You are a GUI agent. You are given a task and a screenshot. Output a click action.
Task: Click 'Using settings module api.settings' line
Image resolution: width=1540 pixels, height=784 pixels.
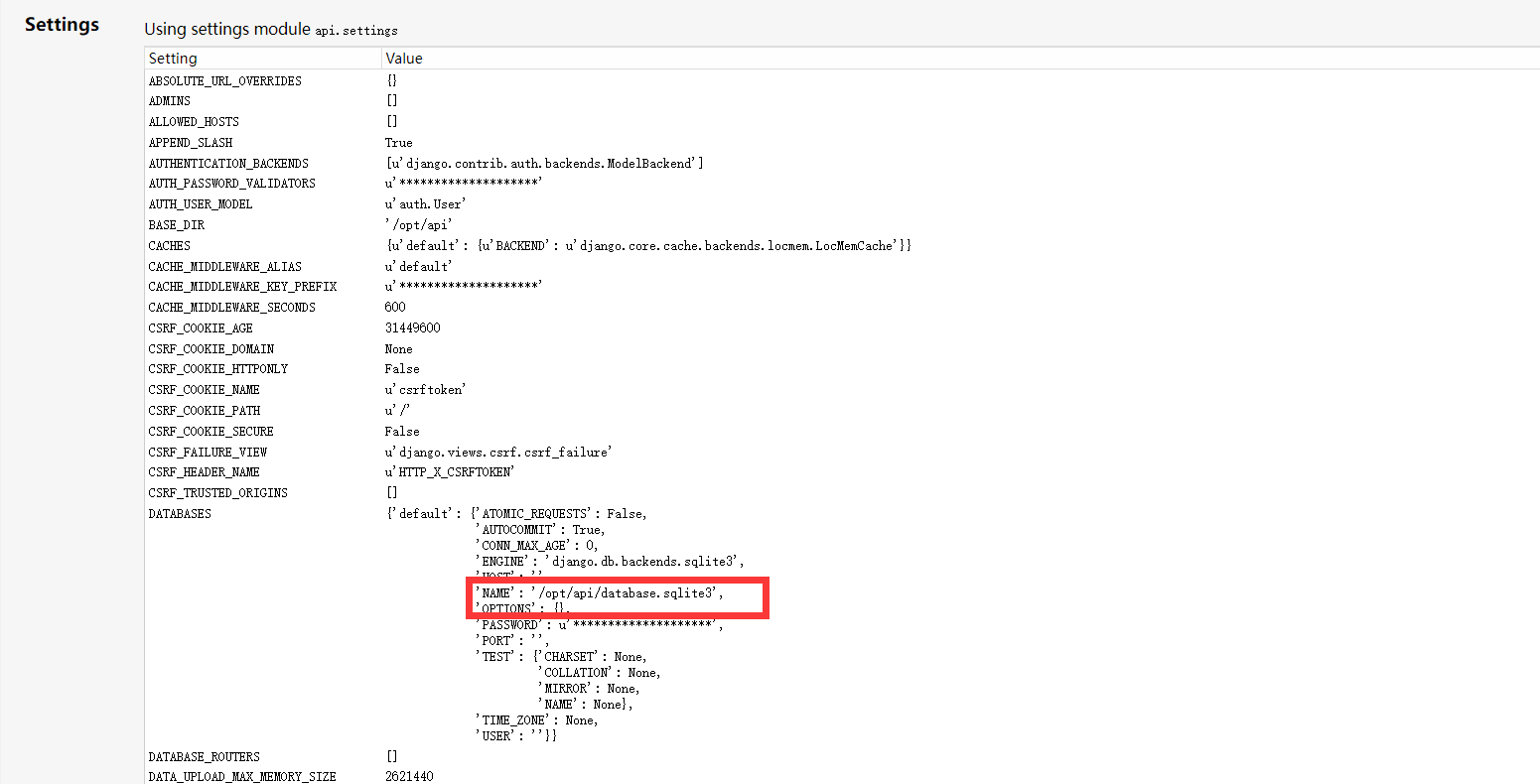point(271,30)
